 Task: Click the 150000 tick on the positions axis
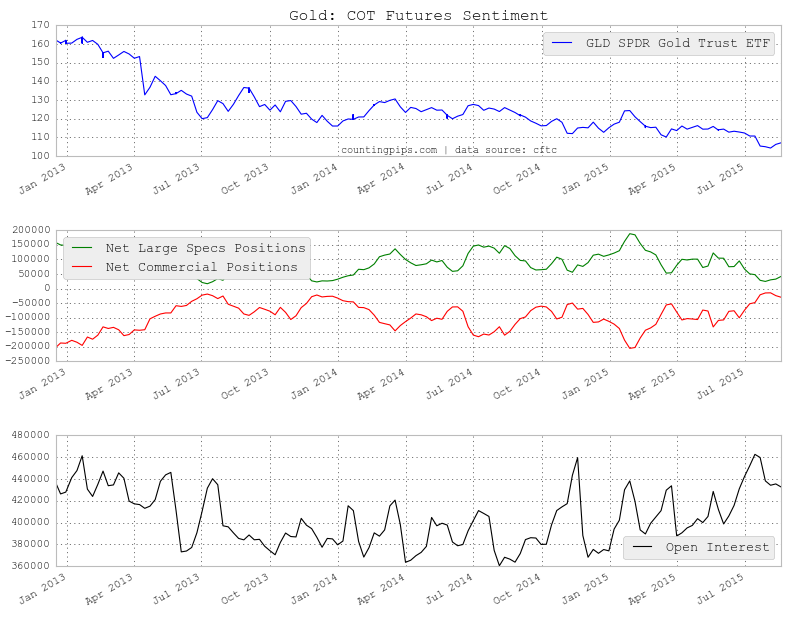(31, 244)
